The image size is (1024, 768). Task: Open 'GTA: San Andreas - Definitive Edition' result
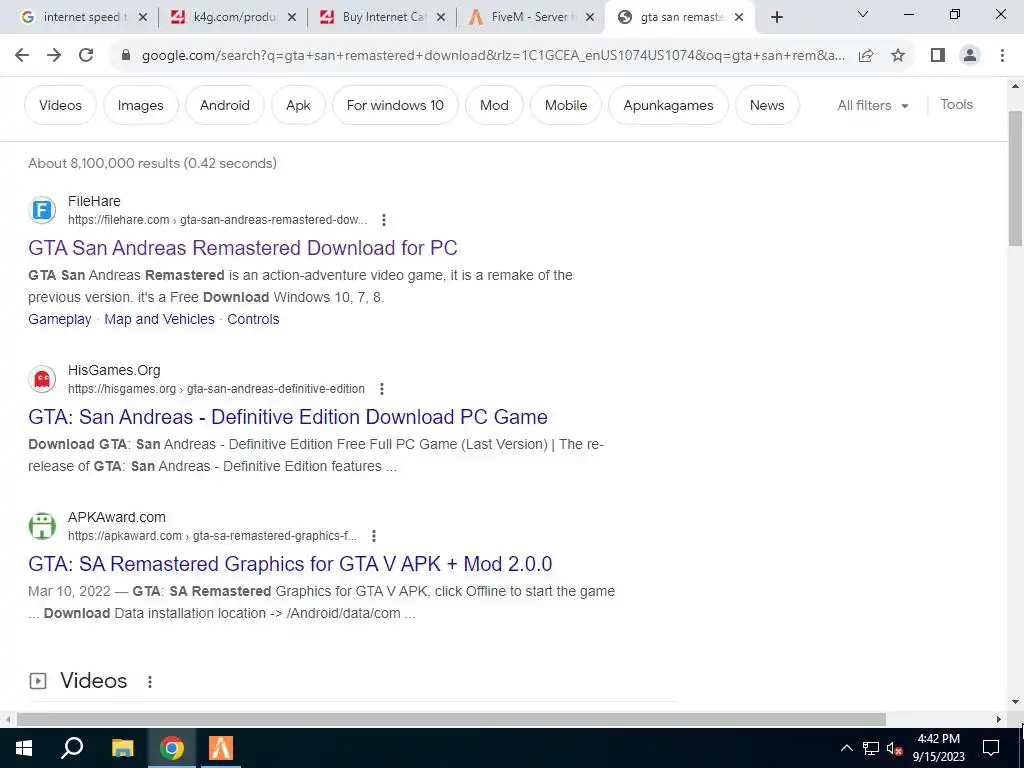288,417
